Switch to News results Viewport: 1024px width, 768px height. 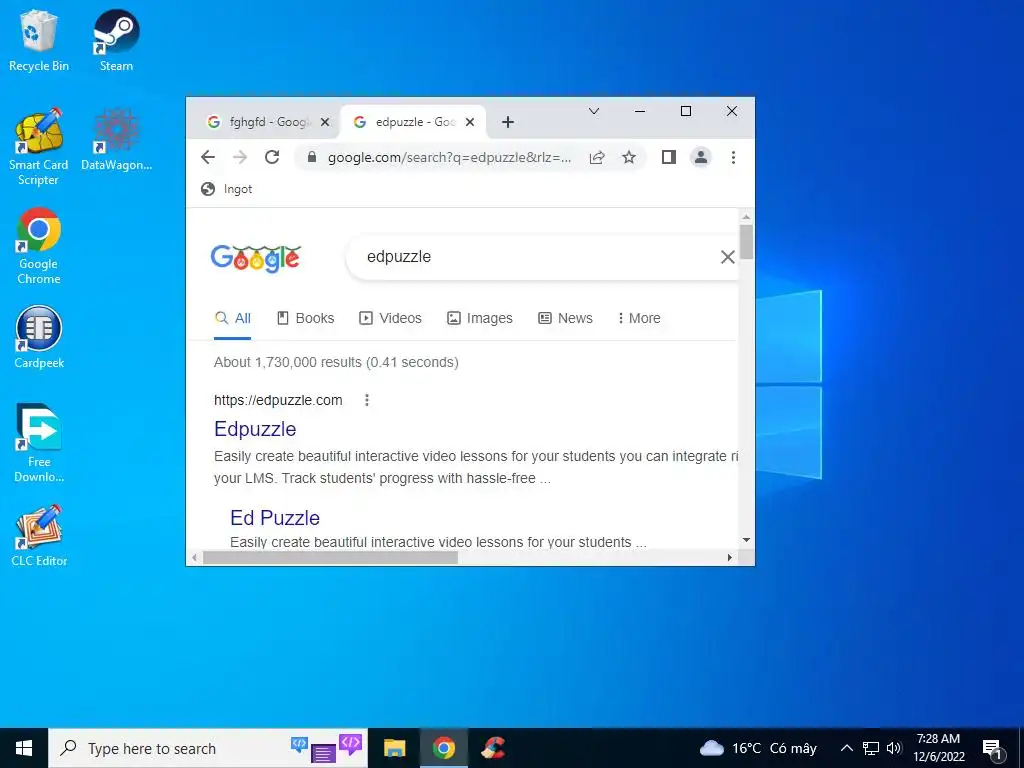[565, 318]
